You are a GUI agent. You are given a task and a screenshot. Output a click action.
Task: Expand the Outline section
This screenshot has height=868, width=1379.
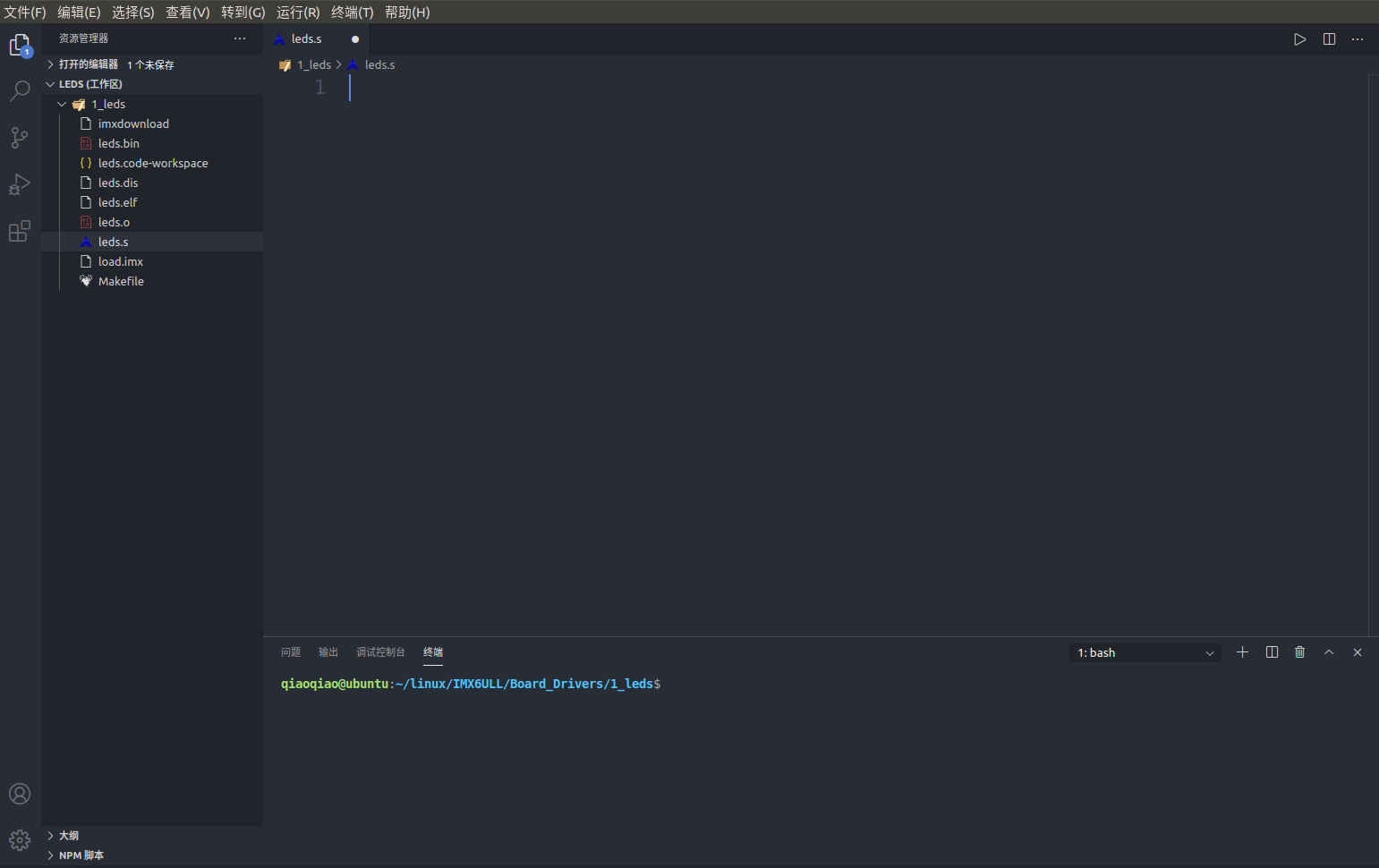tap(152, 836)
